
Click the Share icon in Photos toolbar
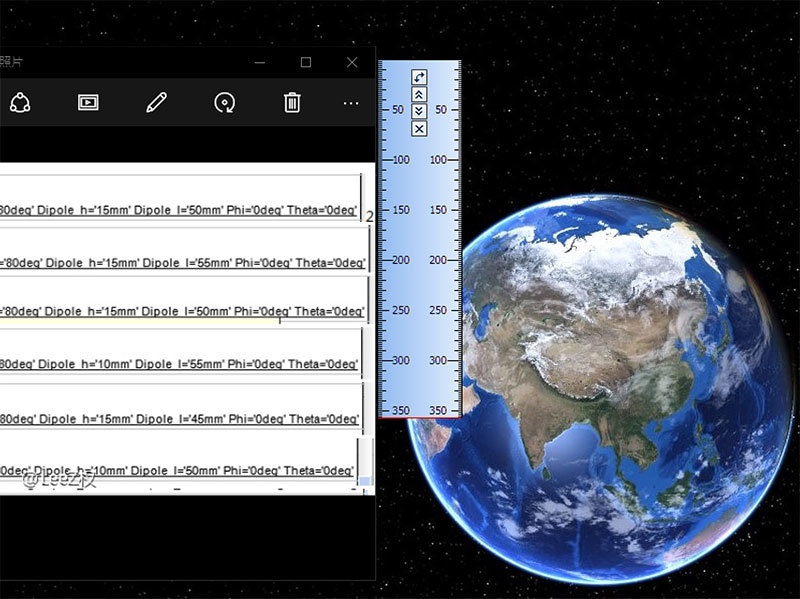[21, 102]
